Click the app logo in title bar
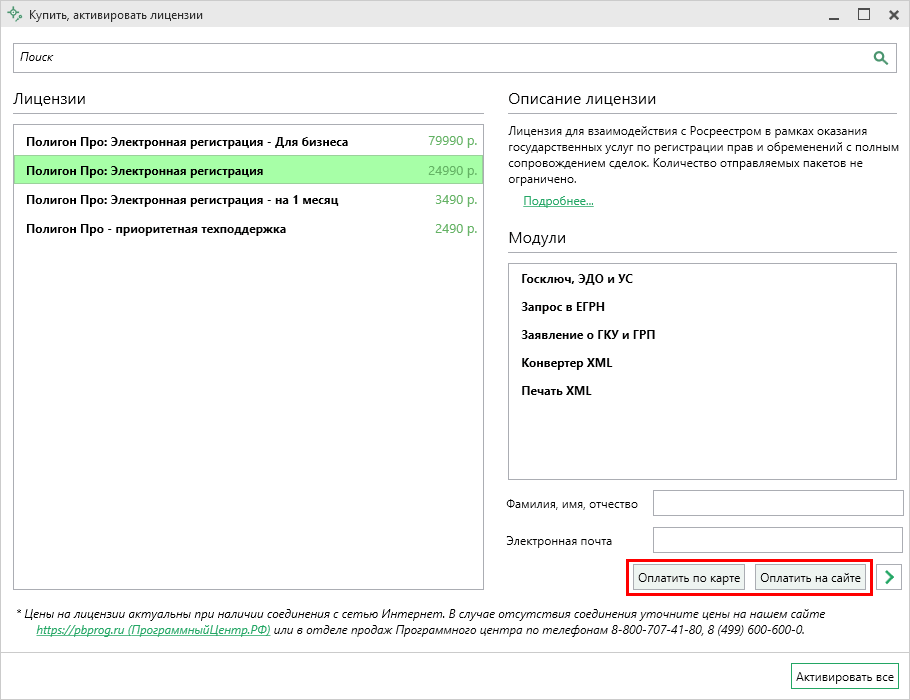910x700 pixels. [15, 15]
